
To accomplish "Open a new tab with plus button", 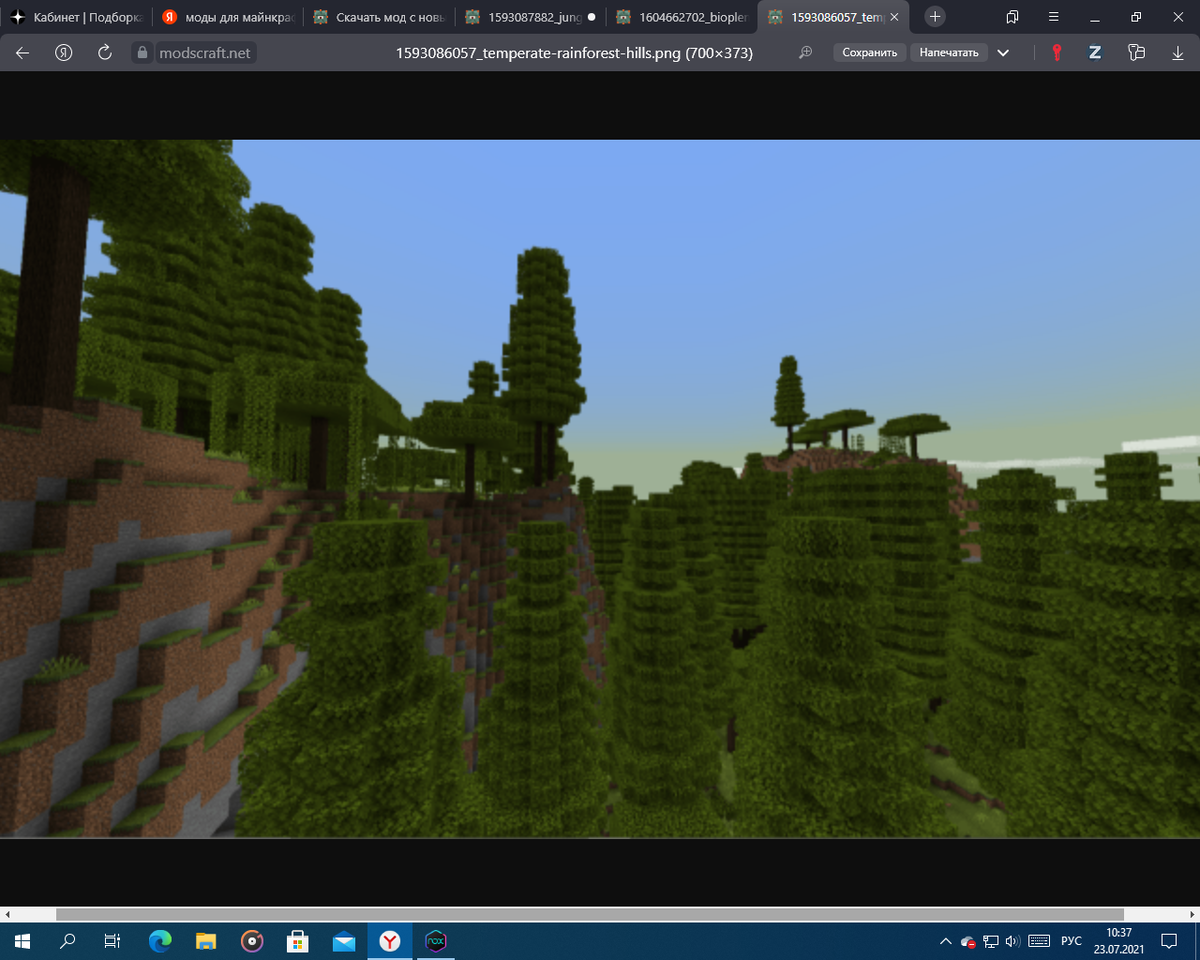I will pyautogui.click(x=934, y=17).
